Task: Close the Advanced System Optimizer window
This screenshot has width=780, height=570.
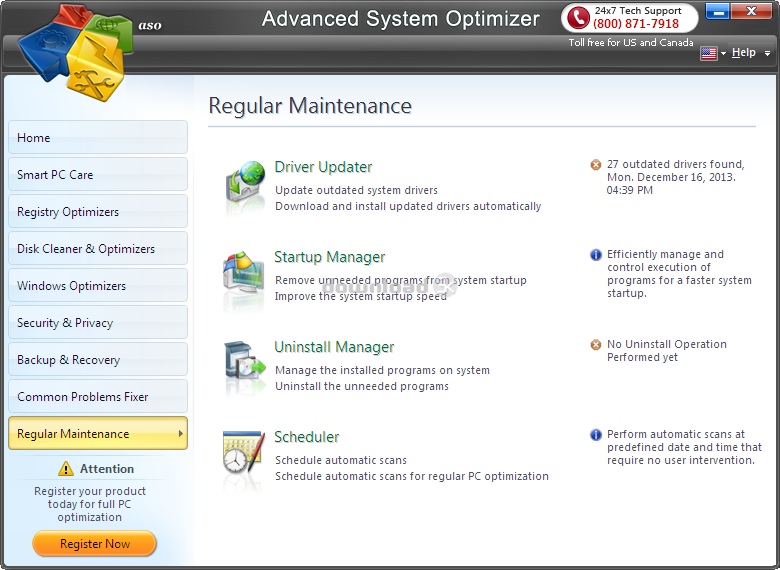Action: click(x=751, y=11)
